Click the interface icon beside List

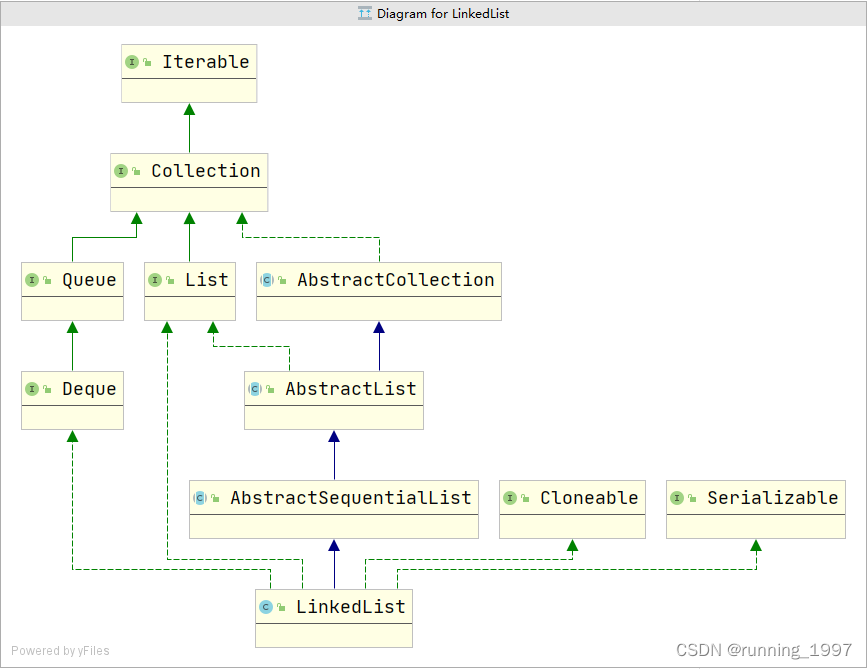(155, 280)
